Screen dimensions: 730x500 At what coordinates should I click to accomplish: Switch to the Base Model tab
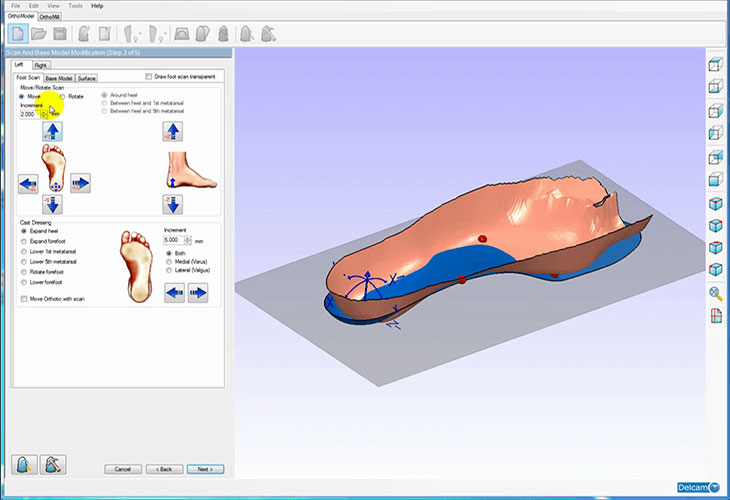coord(60,77)
